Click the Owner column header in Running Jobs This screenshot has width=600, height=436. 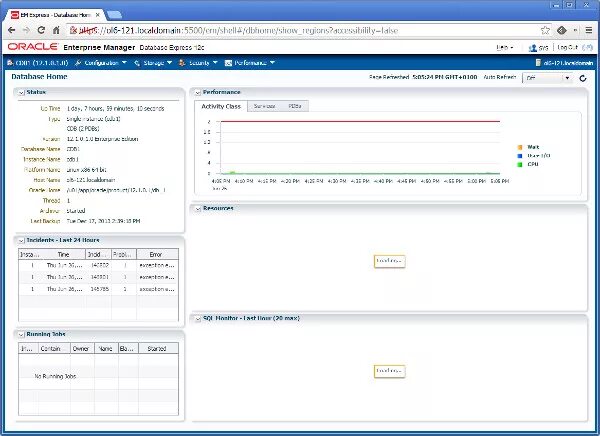(82, 349)
